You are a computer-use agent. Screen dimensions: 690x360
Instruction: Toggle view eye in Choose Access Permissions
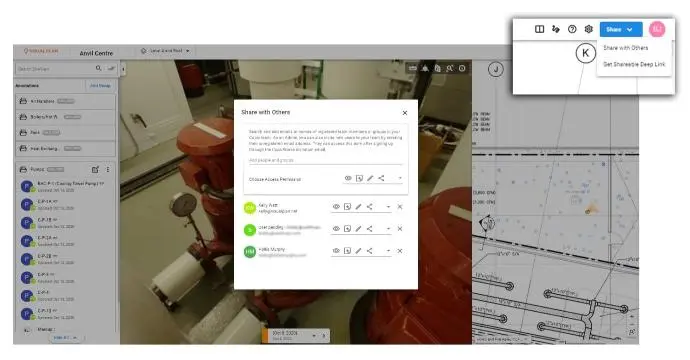coord(348,178)
